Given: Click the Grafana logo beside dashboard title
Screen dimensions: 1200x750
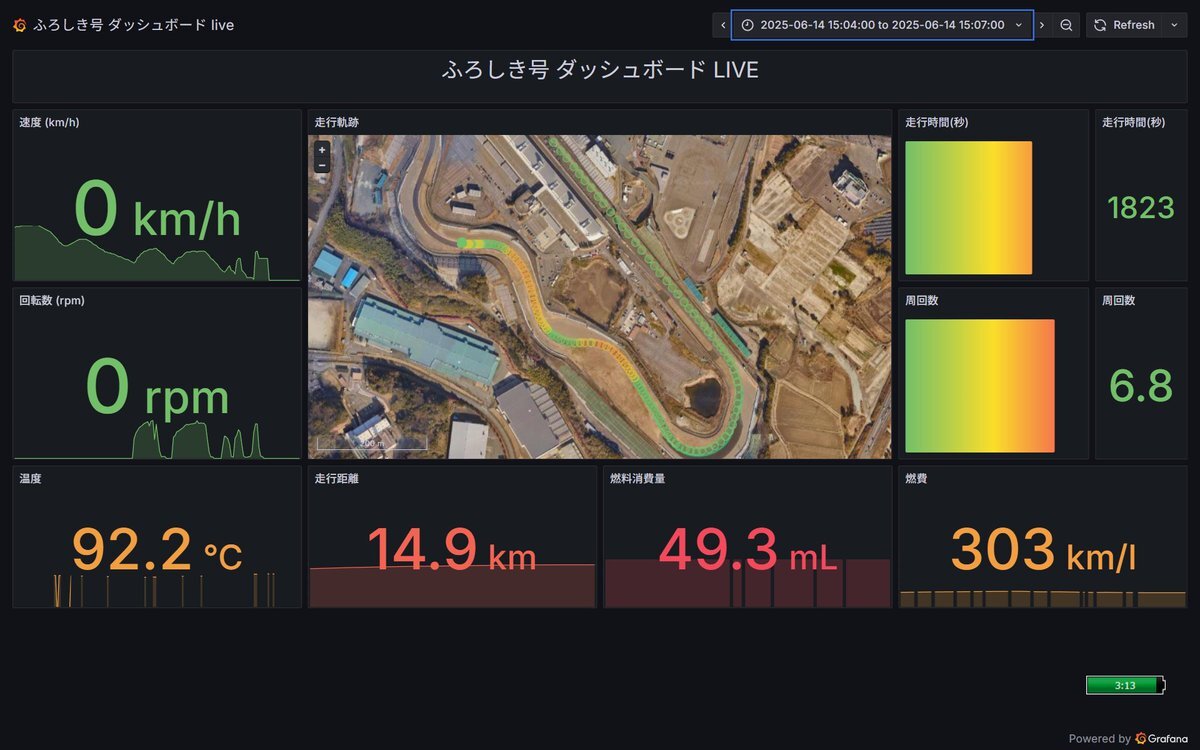Looking at the screenshot, I should (x=20, y=25).
